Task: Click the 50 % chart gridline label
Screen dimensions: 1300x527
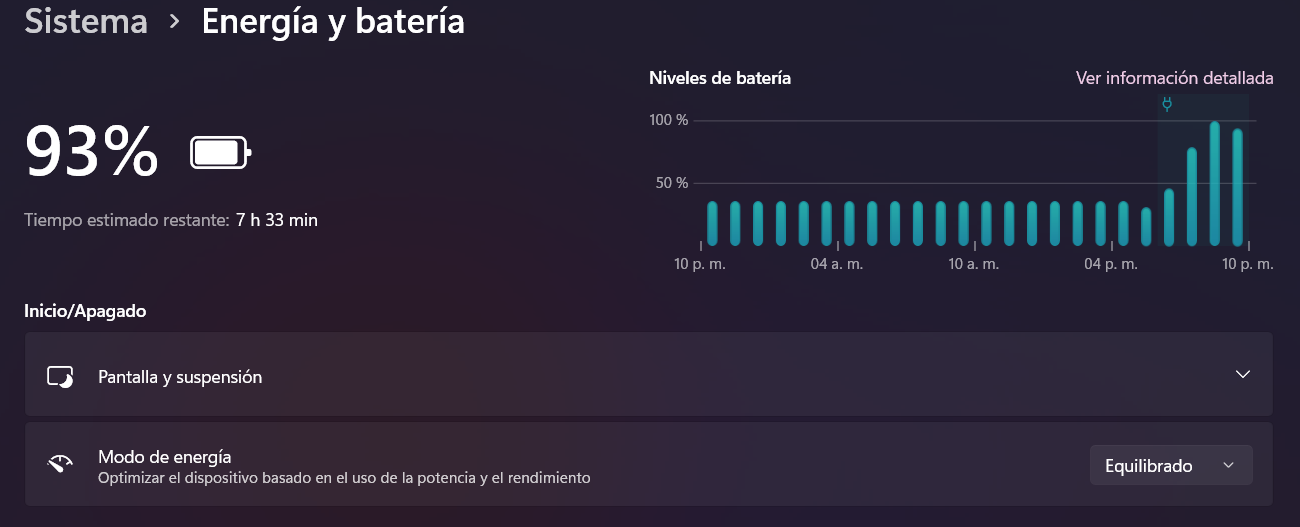Action: click(673, 183)
